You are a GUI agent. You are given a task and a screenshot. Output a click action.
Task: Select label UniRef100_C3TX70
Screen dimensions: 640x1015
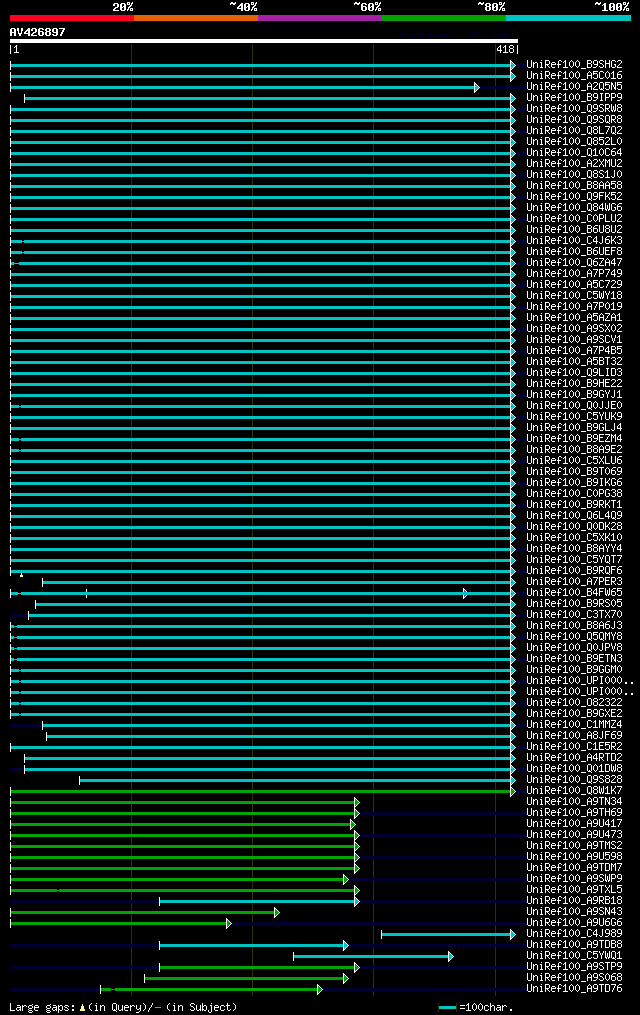[x=574, y=615]
